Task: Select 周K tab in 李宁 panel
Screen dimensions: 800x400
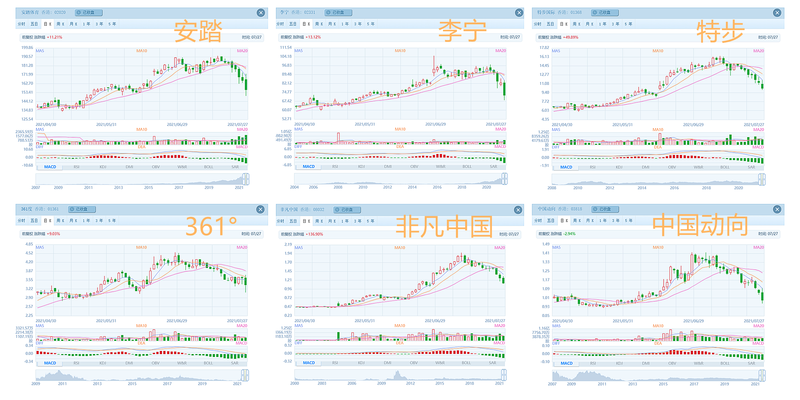Action: tap(318, 23)
